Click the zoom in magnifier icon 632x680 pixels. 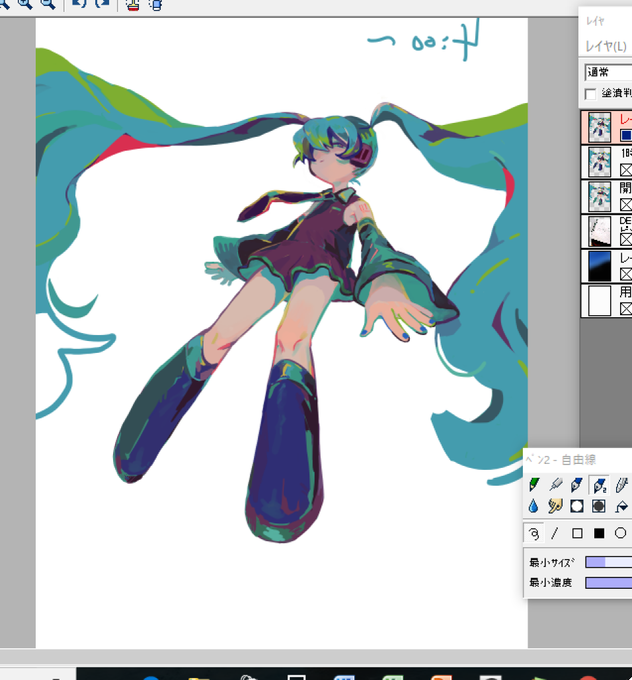click(25, 3)
